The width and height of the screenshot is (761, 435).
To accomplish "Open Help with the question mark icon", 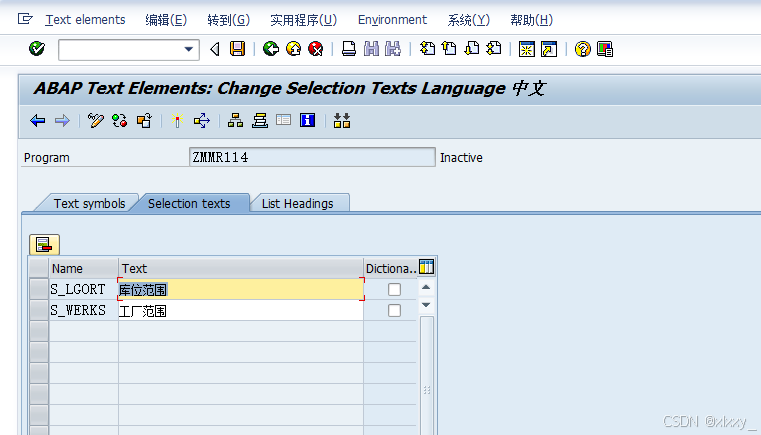I will point(582,49).
